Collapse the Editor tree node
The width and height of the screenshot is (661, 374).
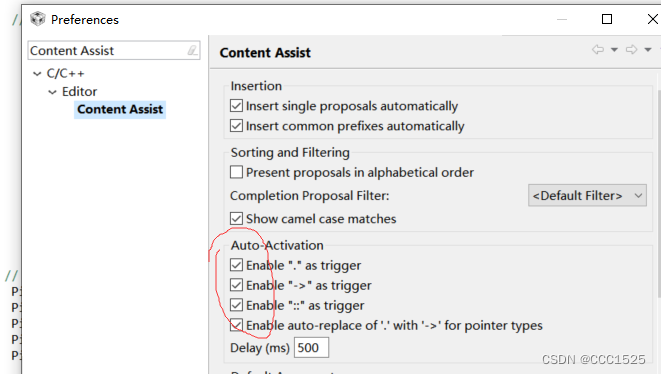52,92
